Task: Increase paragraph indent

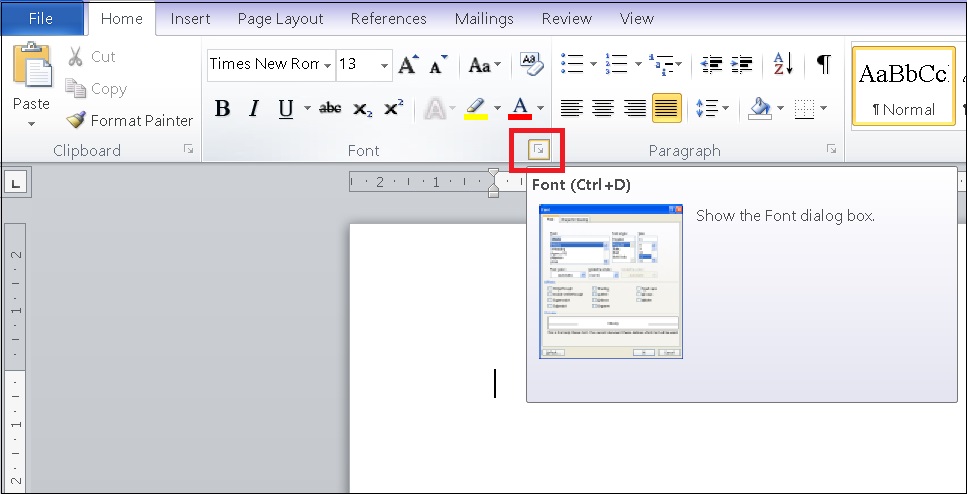Action: (x=741, y=64)
